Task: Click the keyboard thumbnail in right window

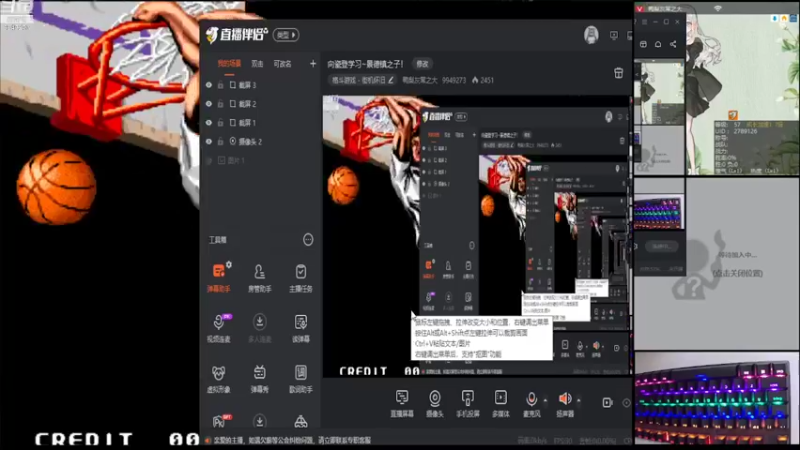Action: click(659, 212)
